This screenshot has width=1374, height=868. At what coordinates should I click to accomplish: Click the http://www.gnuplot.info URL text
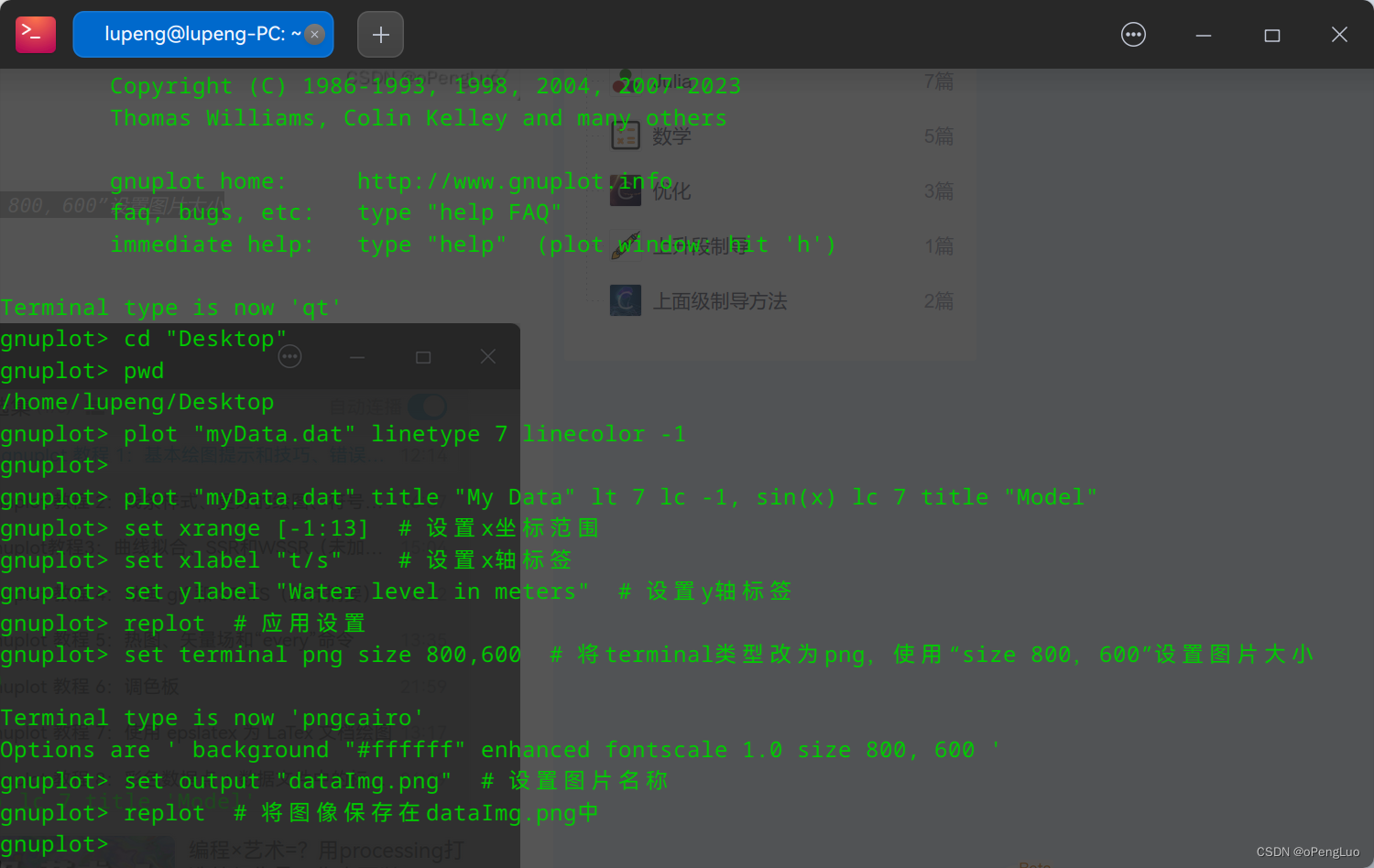pos(515,181)
